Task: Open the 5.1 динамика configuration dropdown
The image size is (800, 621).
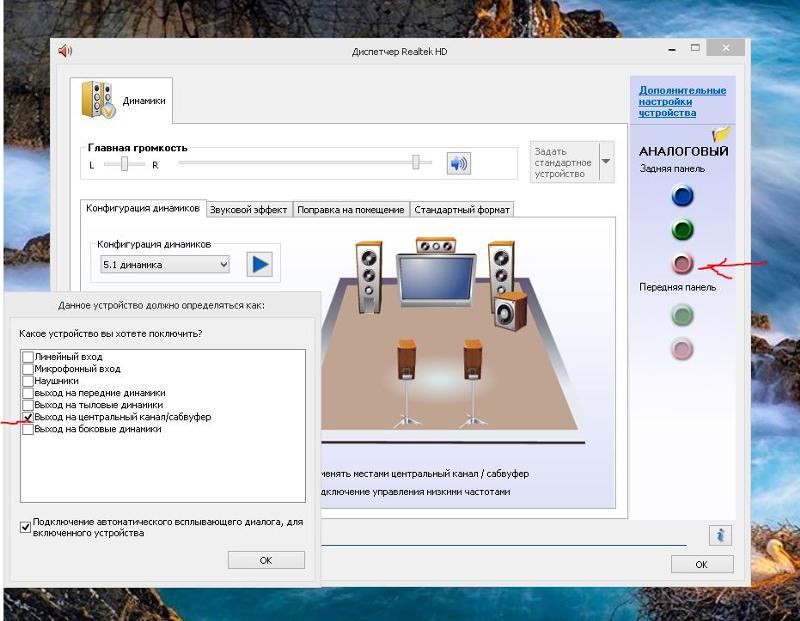Action: point(165,265)
